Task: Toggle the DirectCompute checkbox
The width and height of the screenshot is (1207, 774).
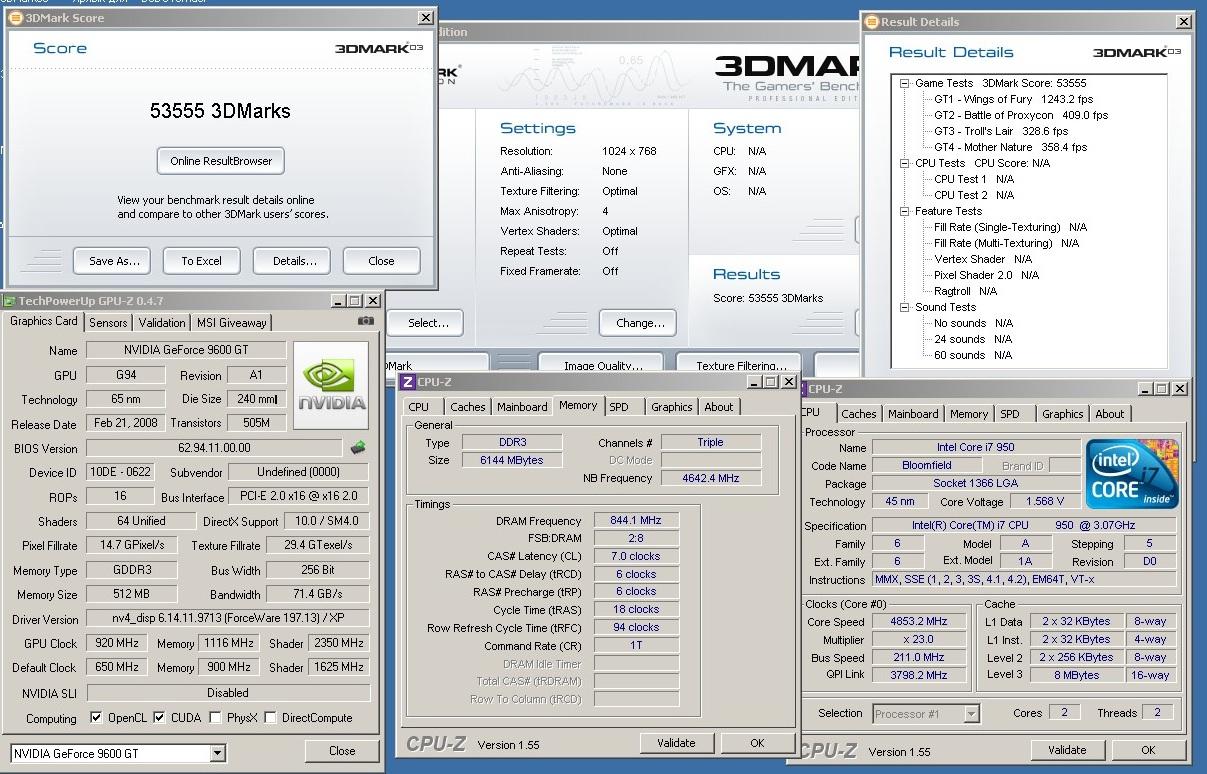Action: click(270, 718)
